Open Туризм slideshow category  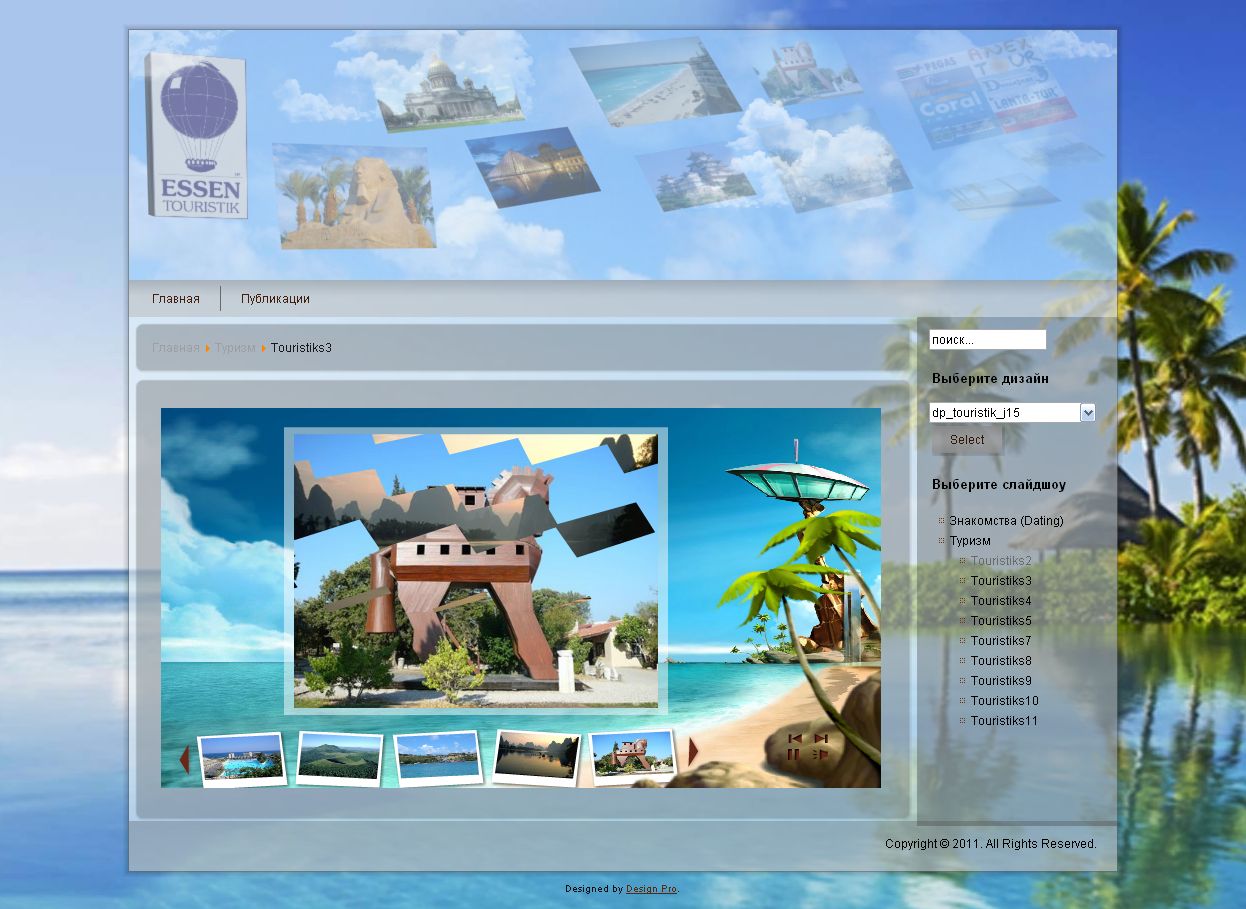coord(970,541)
